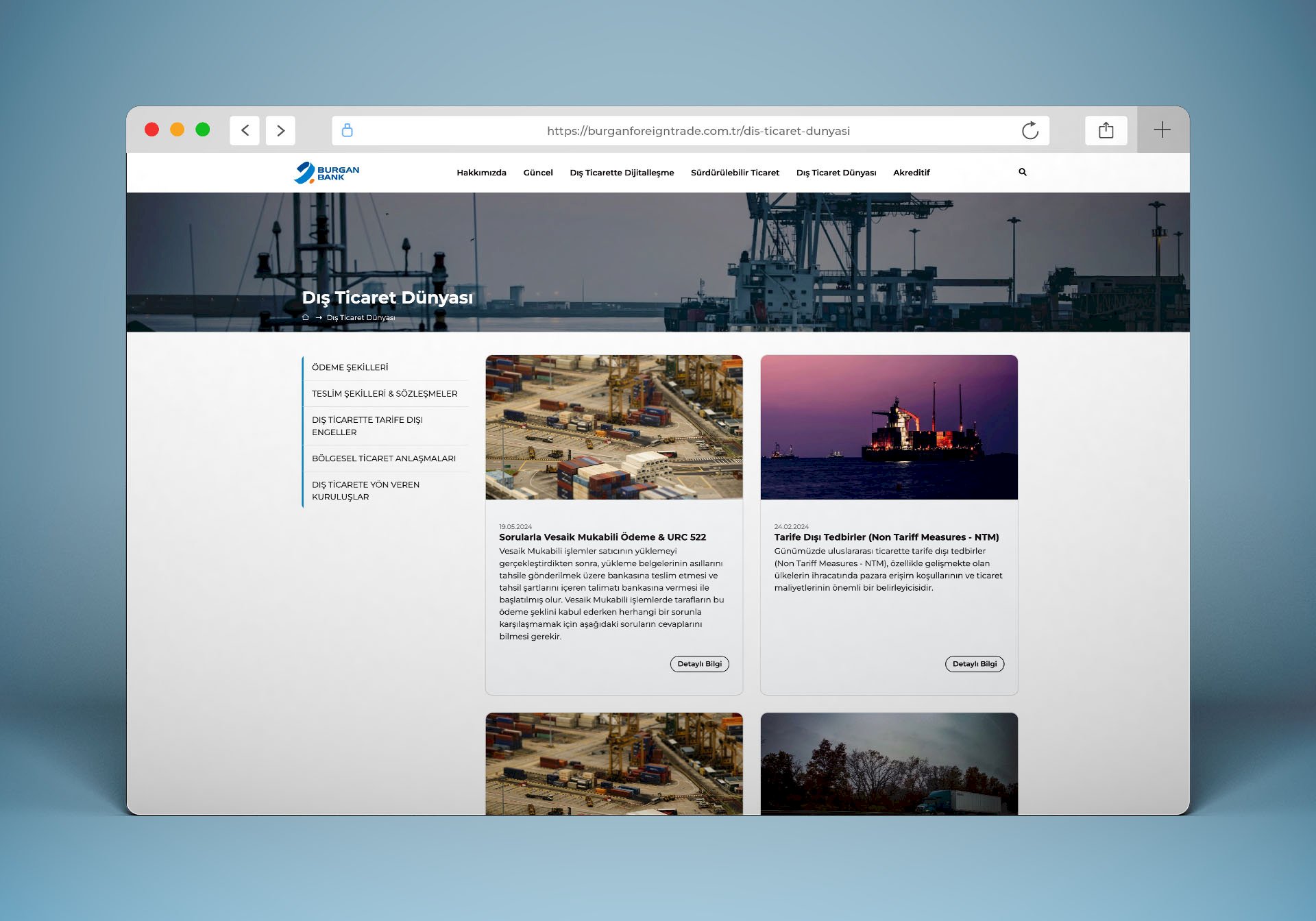This screenshot has width=1316, height=921.
Task: Go back with the browser back arrow
Action: click(245, 130)
